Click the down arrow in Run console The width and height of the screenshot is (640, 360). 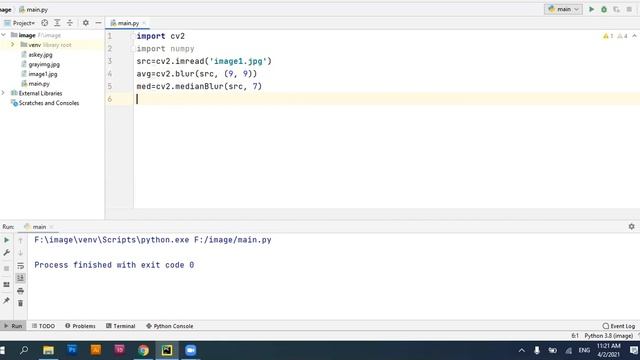(20, 253)
